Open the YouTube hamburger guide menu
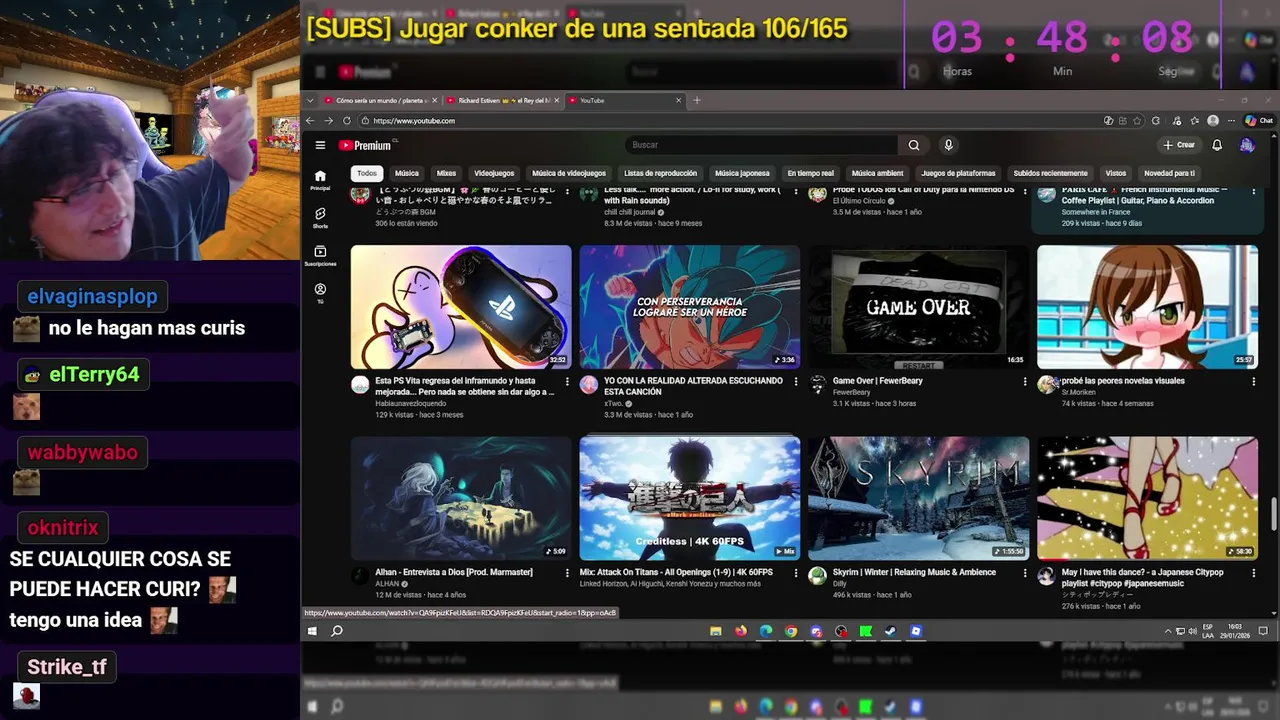Screen dimensions: 1280x720 pos(320,145)
